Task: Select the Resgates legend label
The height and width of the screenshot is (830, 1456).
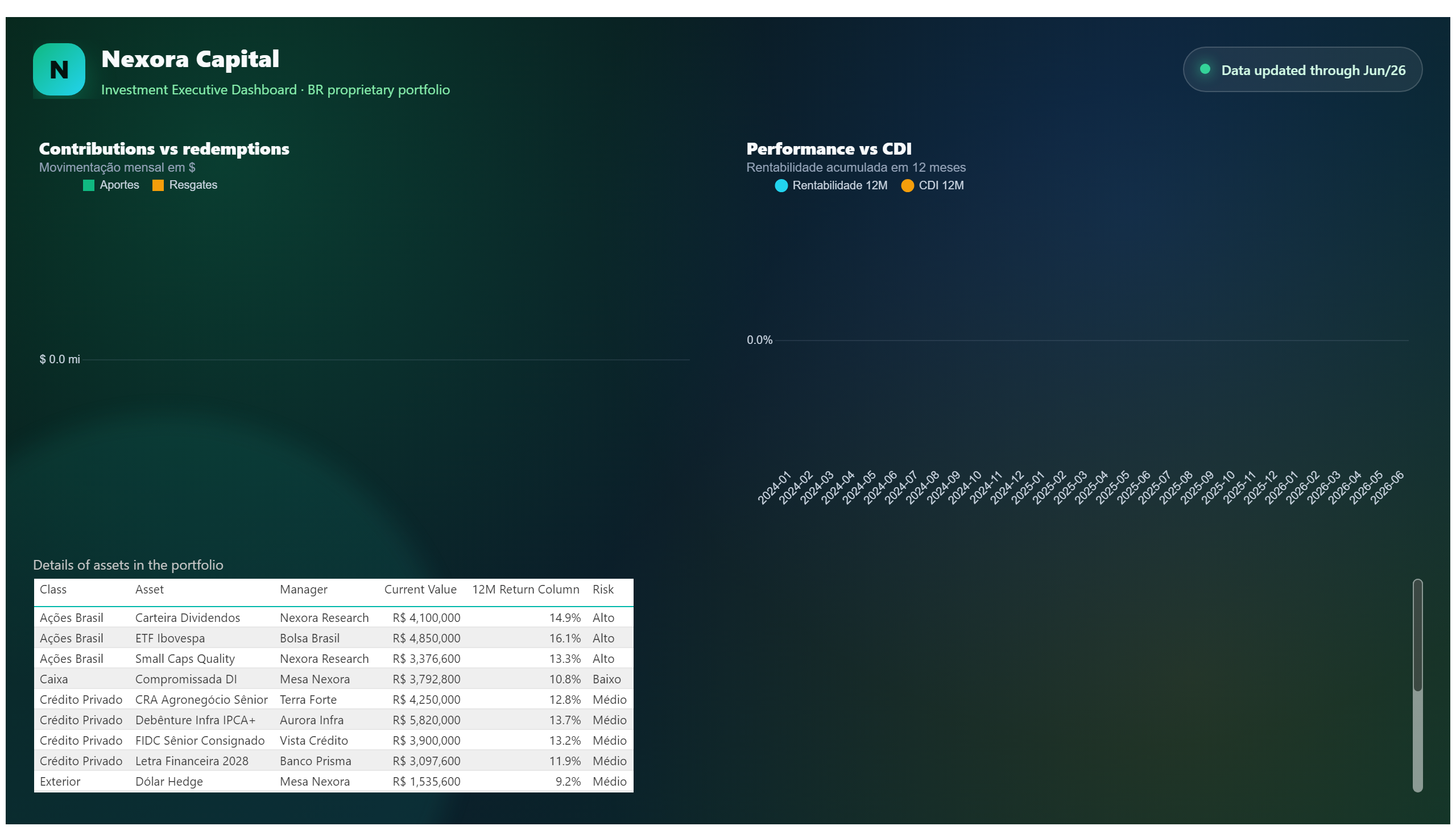Action: point(193,185)
